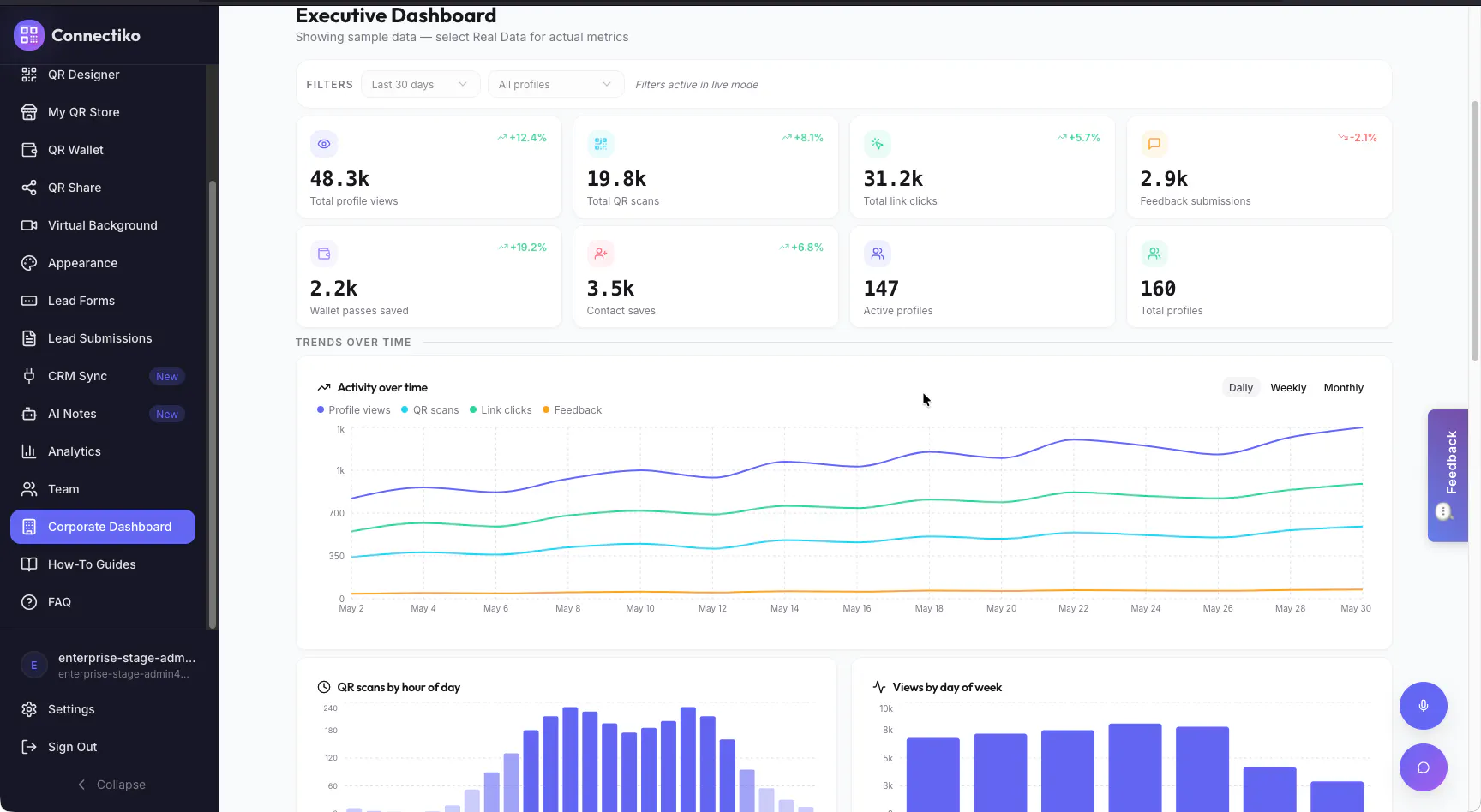
Task: Collapse the sidebar navigation
Action: coord(111,785)
